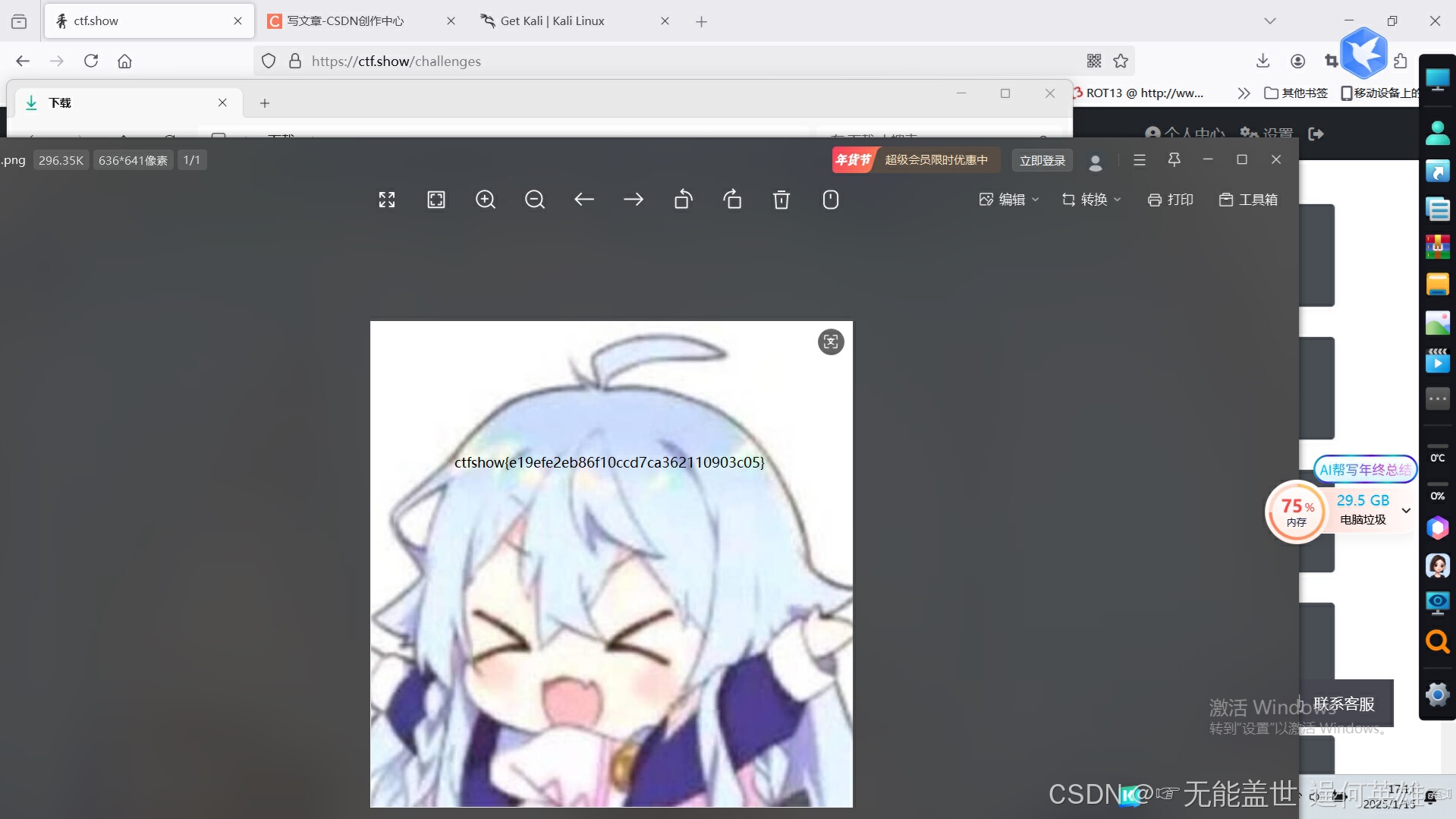The height and width of the screenshot is (819, 1456).
Task: Open a new browser tab
Action: click(x=701, y=21)
